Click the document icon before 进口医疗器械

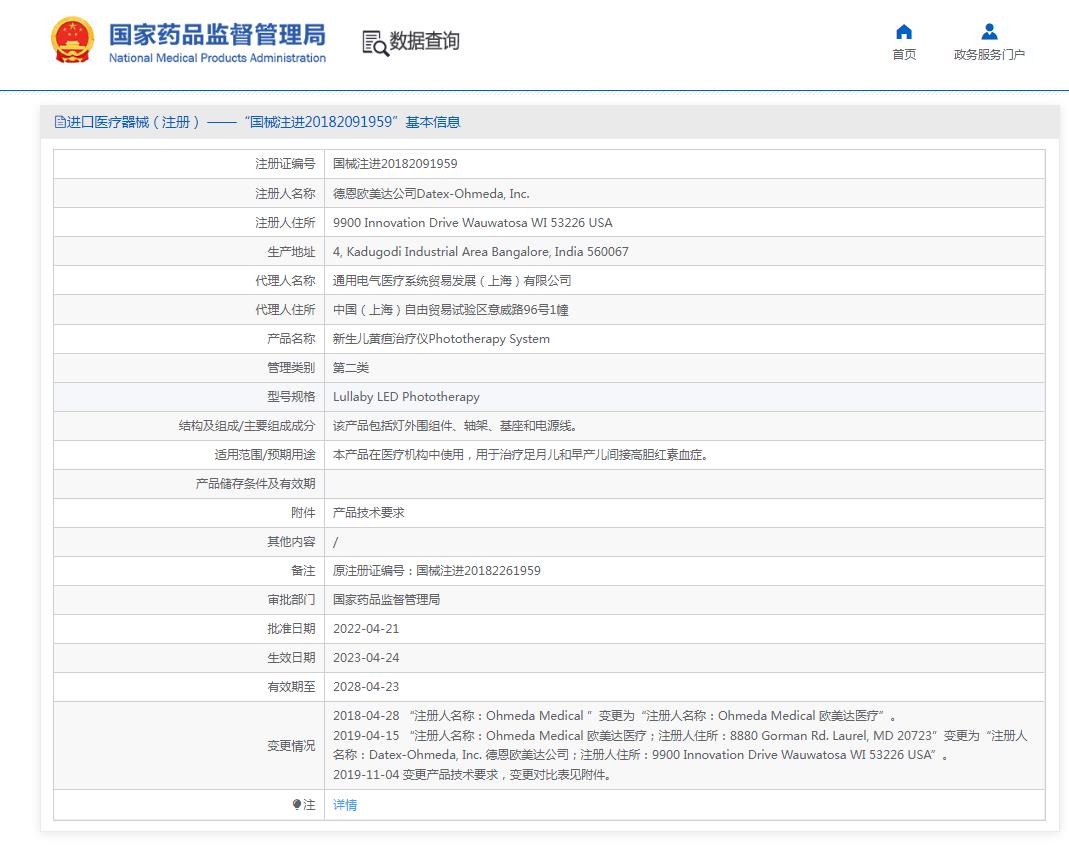coord(60,122)
